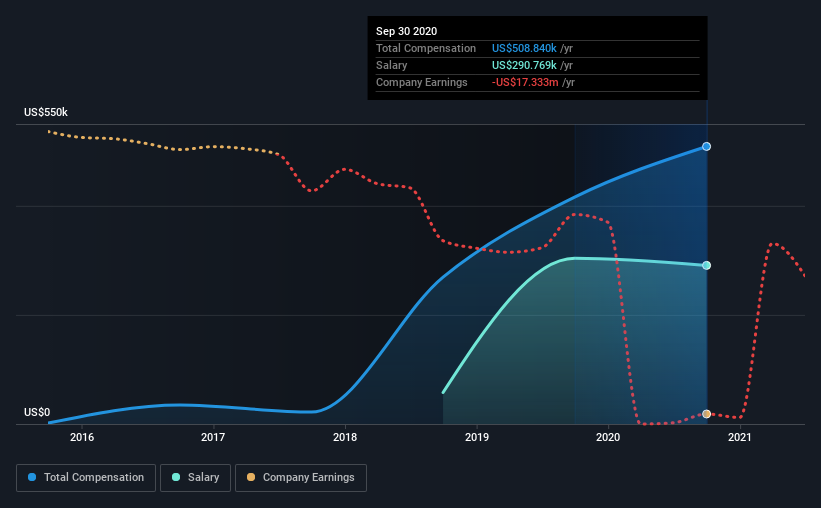Viewport: 821px width, 508px height.
Task: Click the US$550k y-axis label
Action: point(46,113)
